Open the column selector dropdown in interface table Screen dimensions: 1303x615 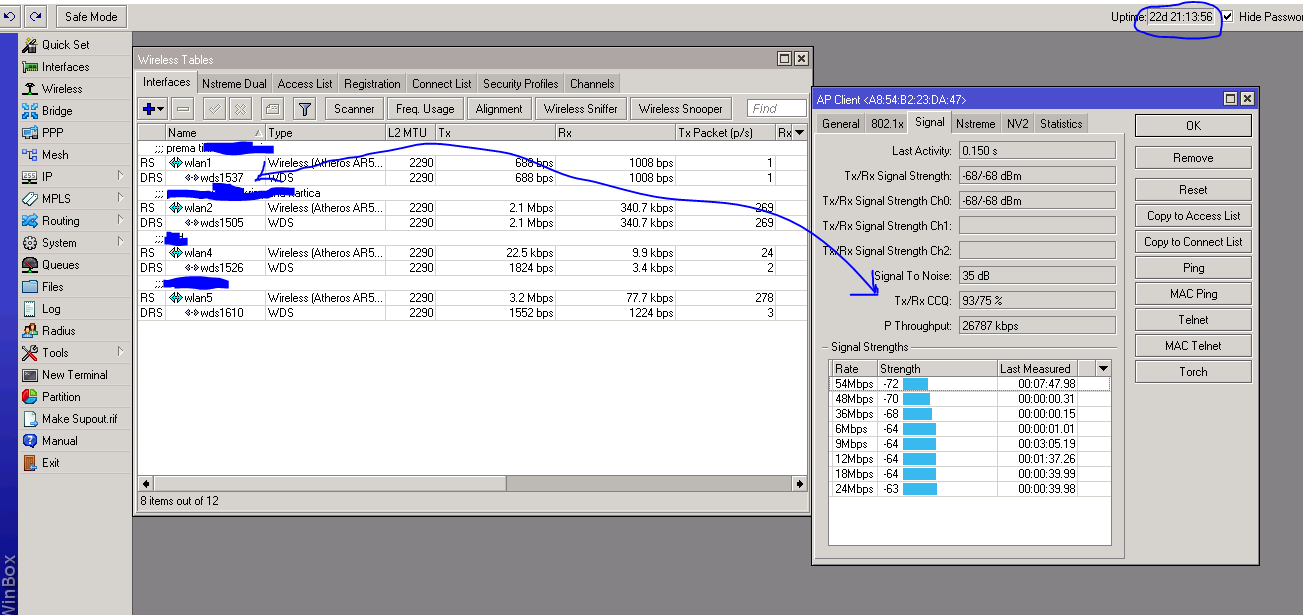(x=798, y=133)
